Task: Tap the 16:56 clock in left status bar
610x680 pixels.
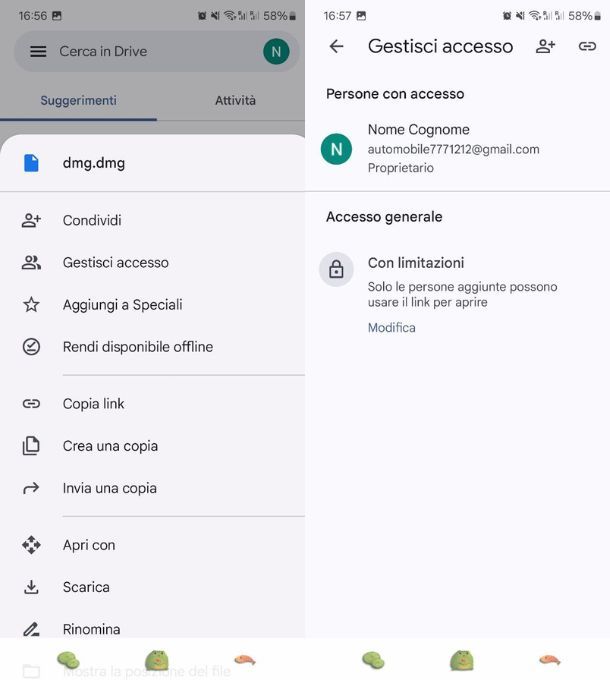Action: tap(33, 16)
